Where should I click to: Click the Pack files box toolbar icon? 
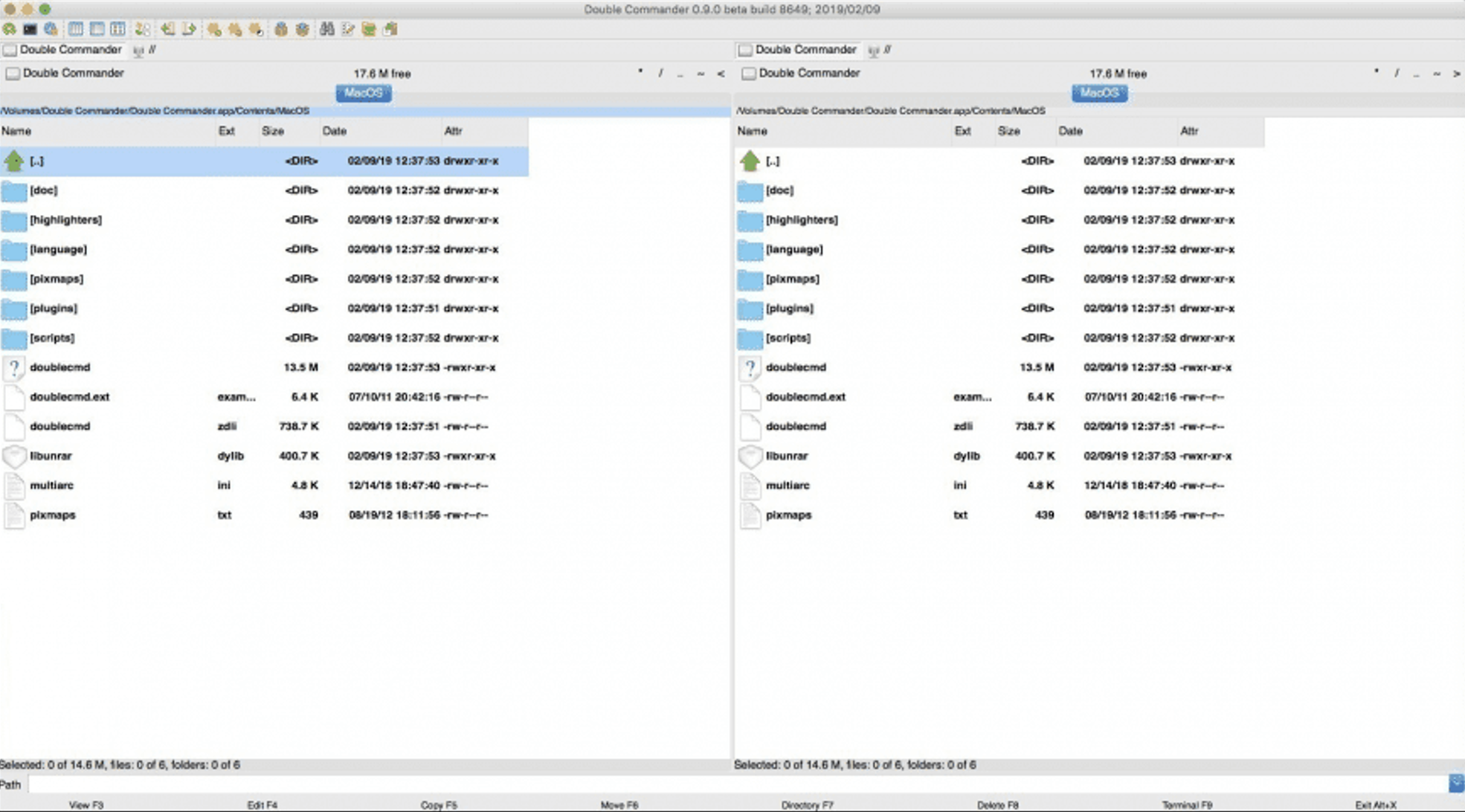click(x=283, y=29)
